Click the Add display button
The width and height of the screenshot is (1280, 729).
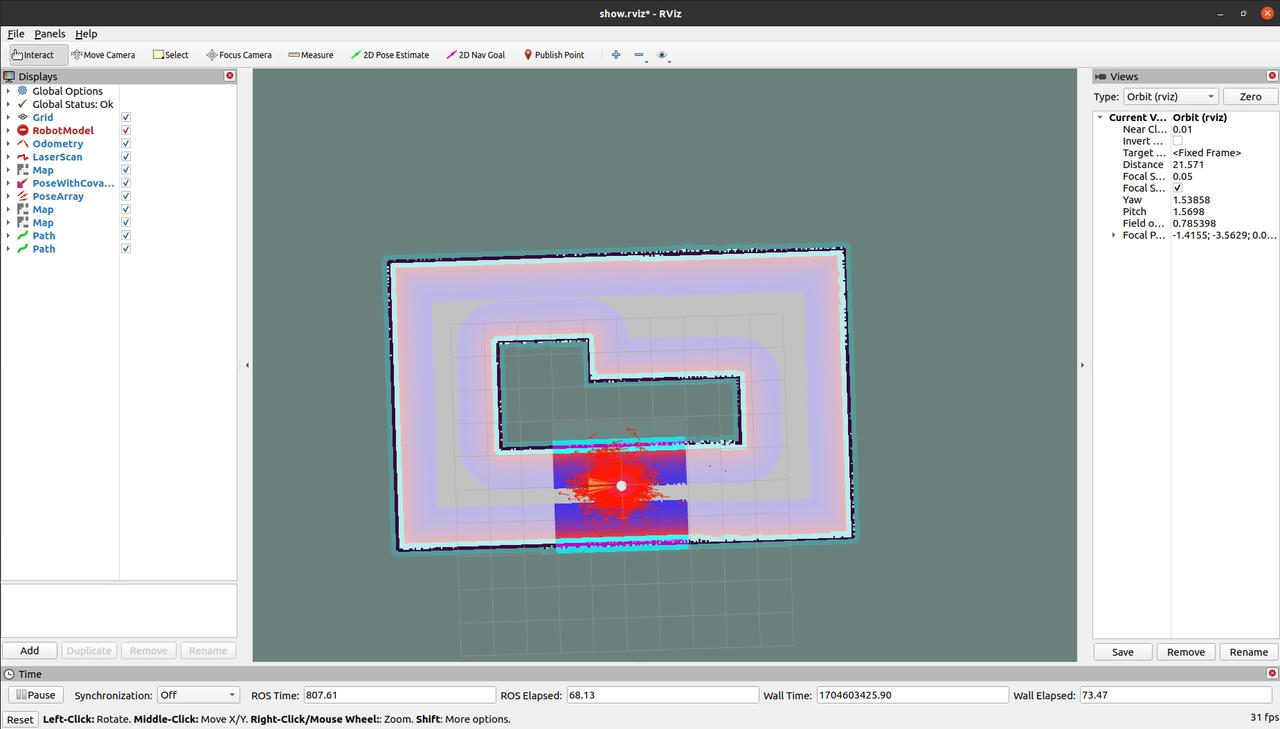pyautogui.click(x=30, y=650)
